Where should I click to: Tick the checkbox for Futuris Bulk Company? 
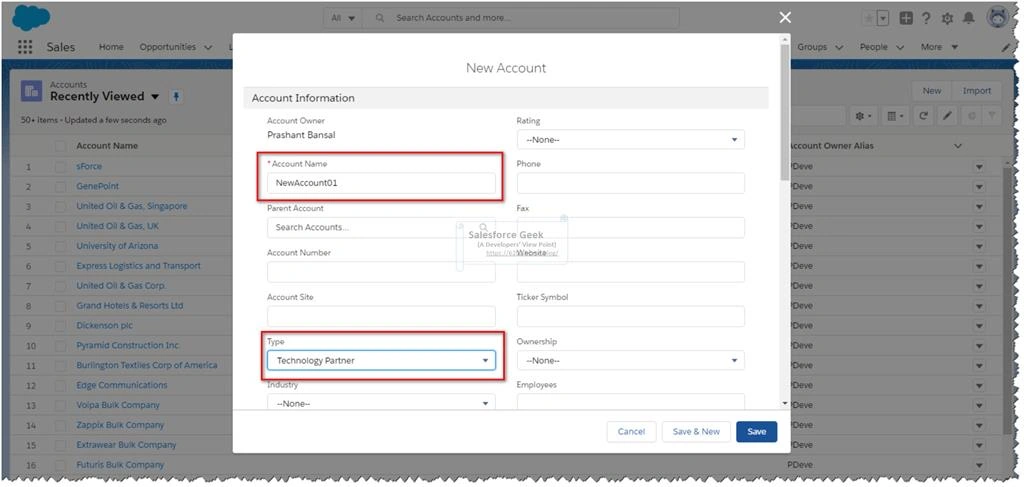[x=61, y=465]
